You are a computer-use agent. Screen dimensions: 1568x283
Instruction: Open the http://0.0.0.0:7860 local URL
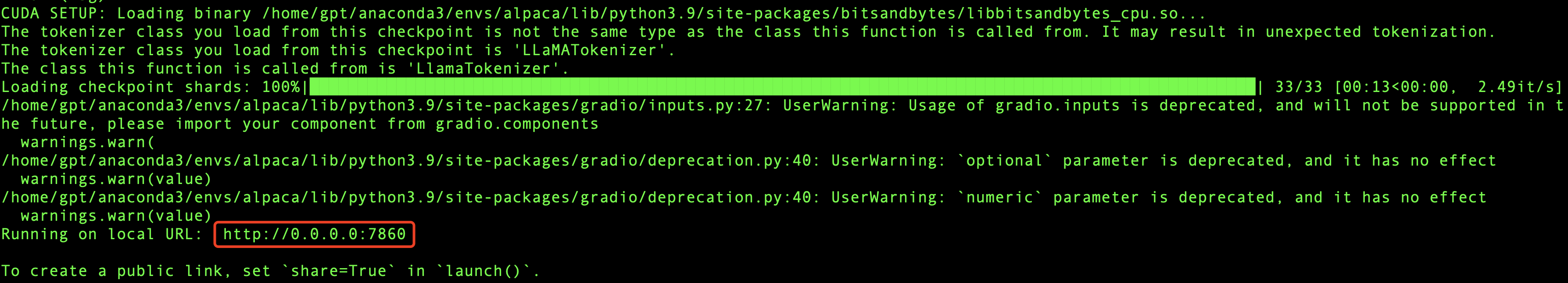pos(314,234)
